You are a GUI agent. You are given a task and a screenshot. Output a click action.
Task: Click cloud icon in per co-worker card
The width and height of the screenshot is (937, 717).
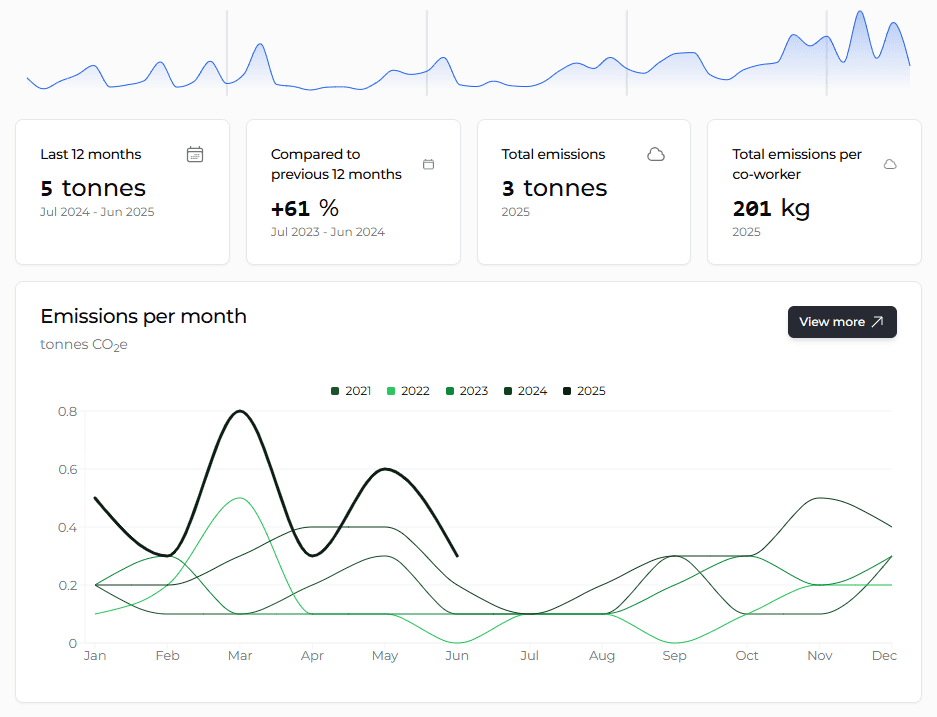(890, 164)
